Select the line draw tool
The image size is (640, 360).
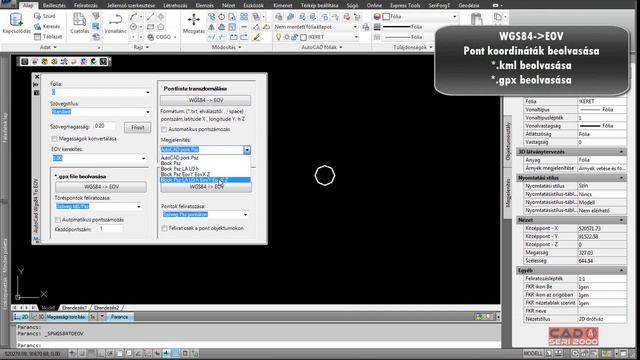click(150, 16)
